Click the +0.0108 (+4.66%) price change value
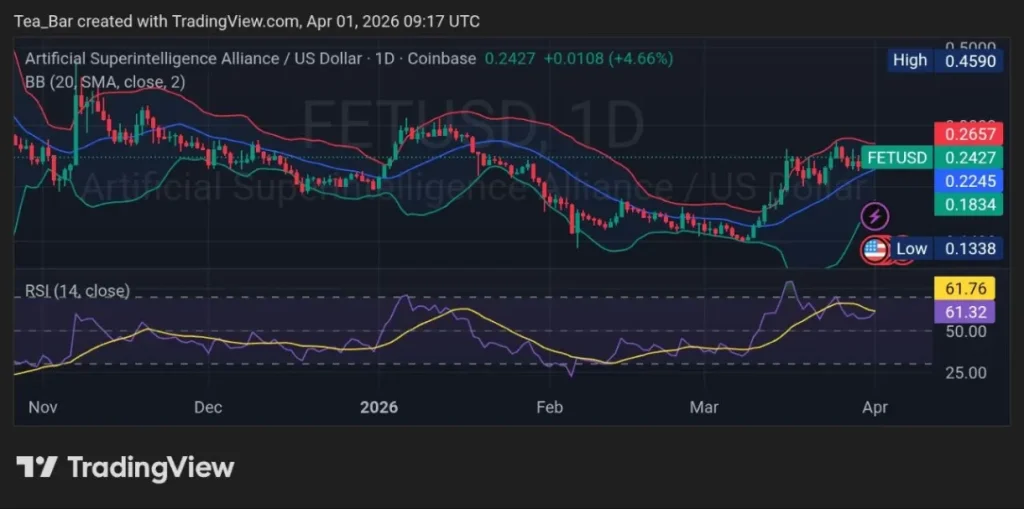The height and width of the screenshot is (509, 1024). click(x=608, y=59)
